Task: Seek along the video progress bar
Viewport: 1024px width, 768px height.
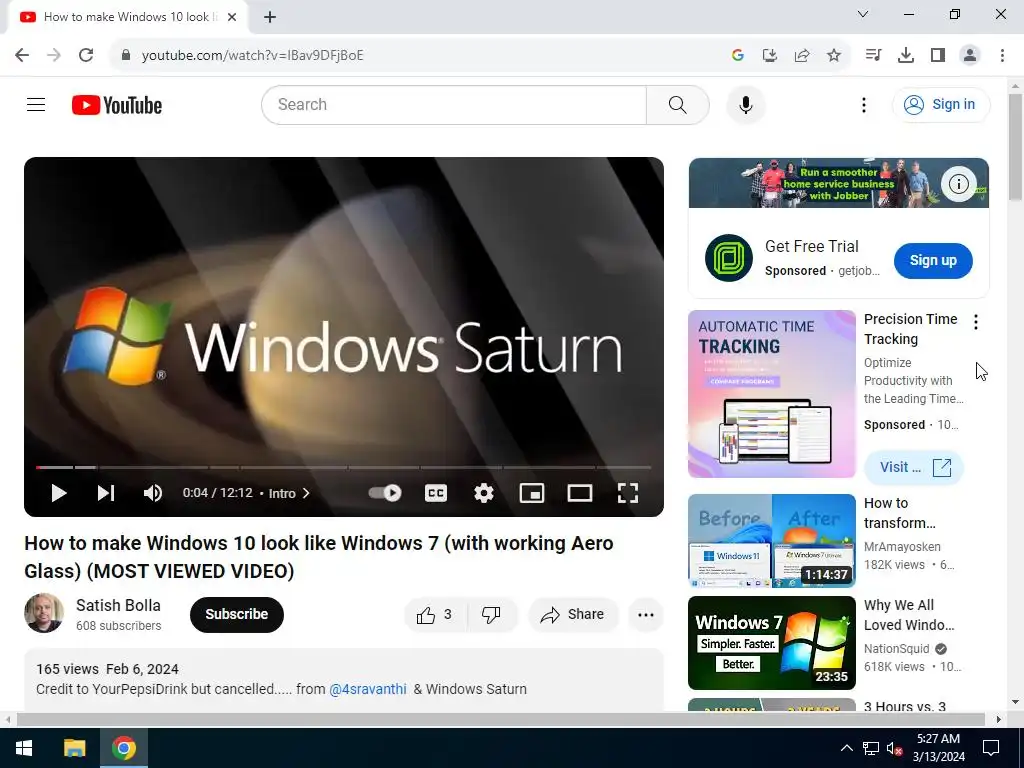Action: click(344, 468)
